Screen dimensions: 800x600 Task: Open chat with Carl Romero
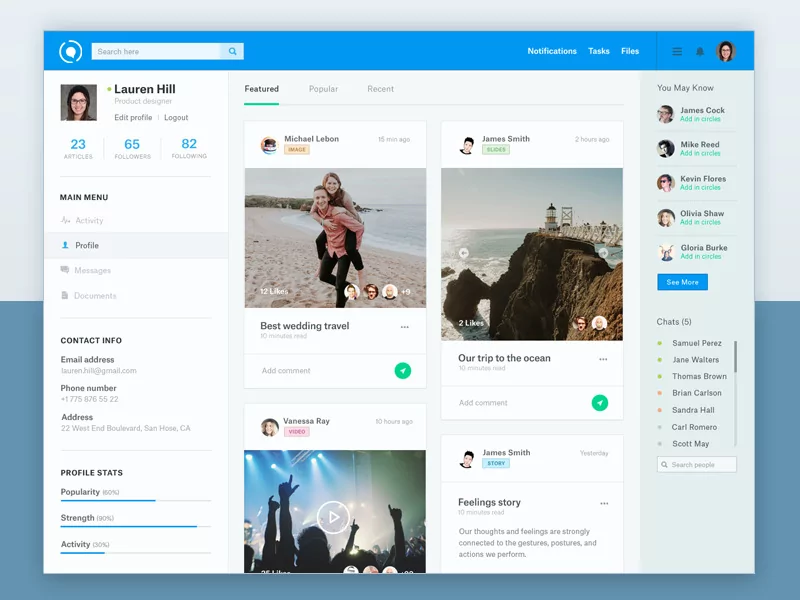coord(694,427)
